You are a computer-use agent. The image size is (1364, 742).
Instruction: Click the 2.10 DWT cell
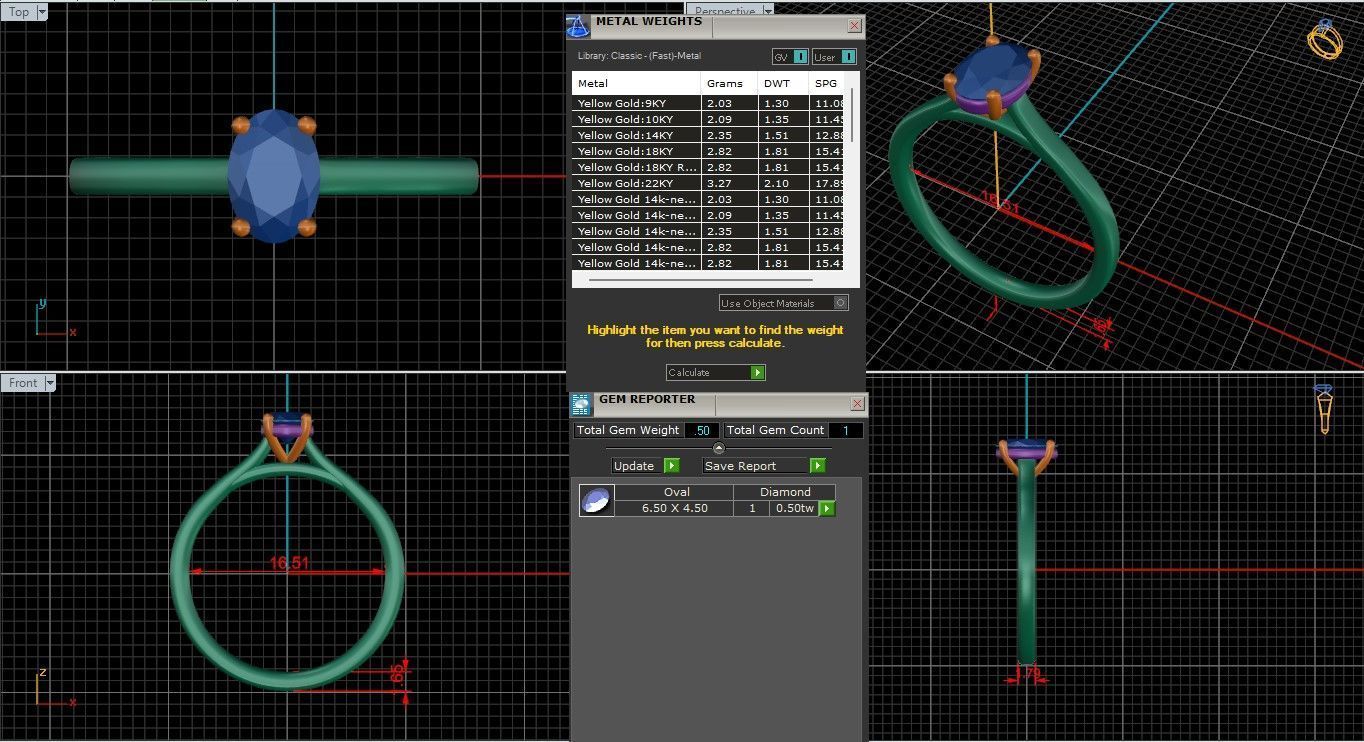click(783, 183)
